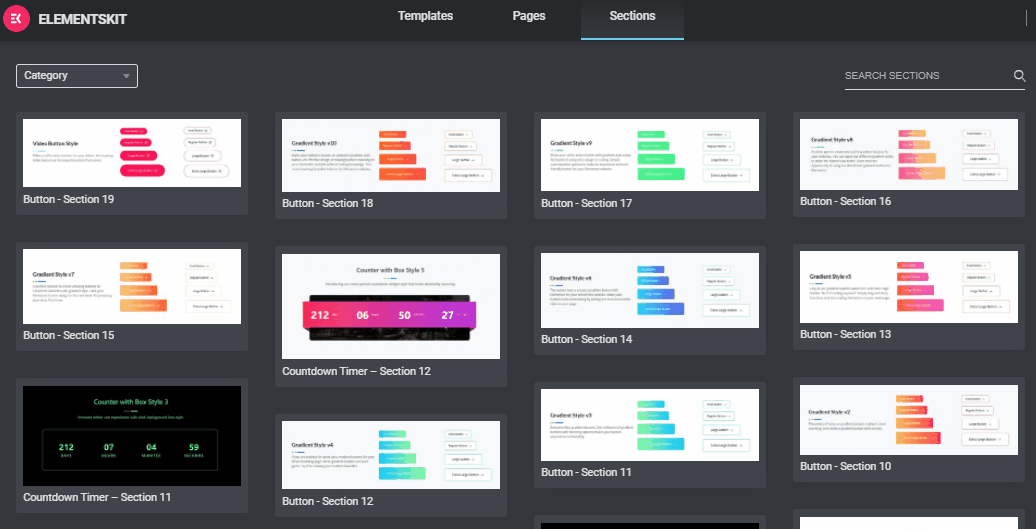Click the ELEMENTSKIT brand text
Viewport: 1036px width, 529px height.
pos(83,20)
